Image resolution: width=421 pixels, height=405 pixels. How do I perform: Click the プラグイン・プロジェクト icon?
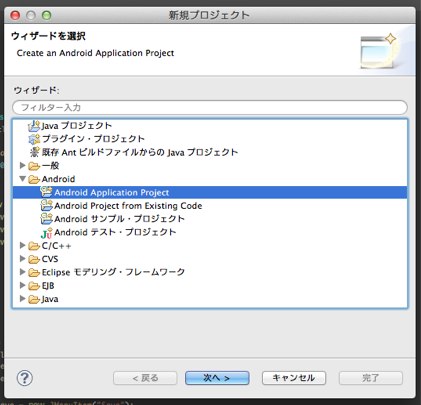pyautogui.click(x=34, y=139)
